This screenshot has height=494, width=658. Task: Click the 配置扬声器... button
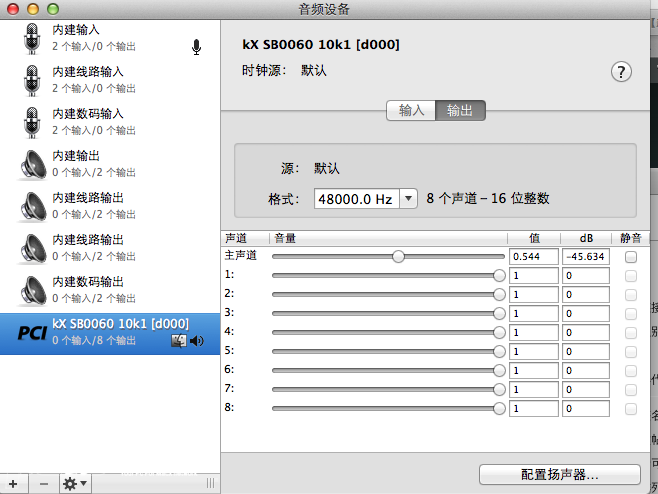(x=560, y=475)
